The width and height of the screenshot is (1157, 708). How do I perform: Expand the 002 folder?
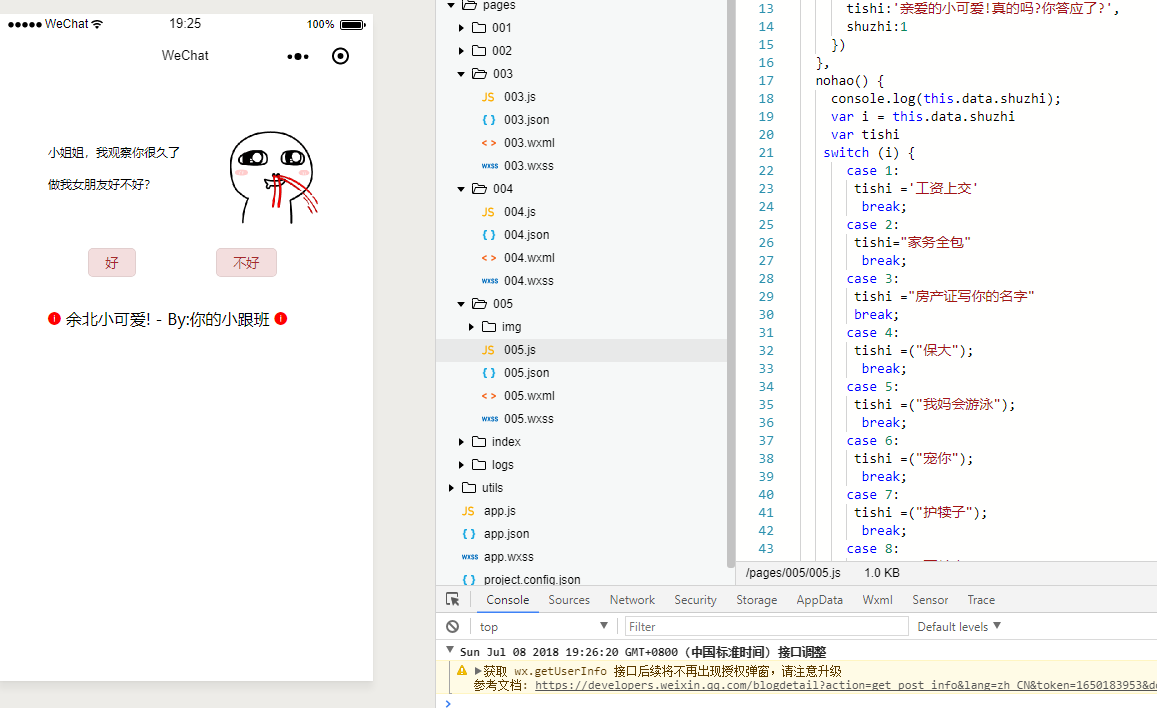(x=461, y=51)
